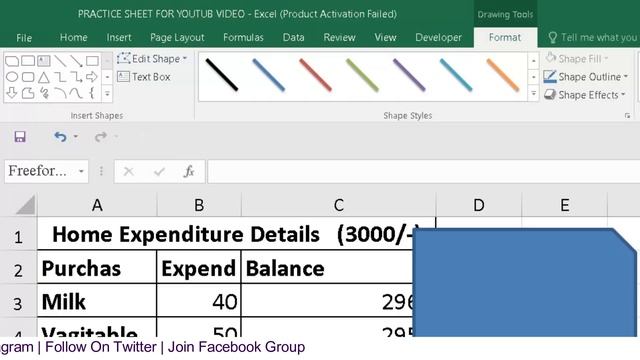Image resolution: width=640 pixels, height=360 pixels.
Task: Select column A header
Action: coord(97,205)
